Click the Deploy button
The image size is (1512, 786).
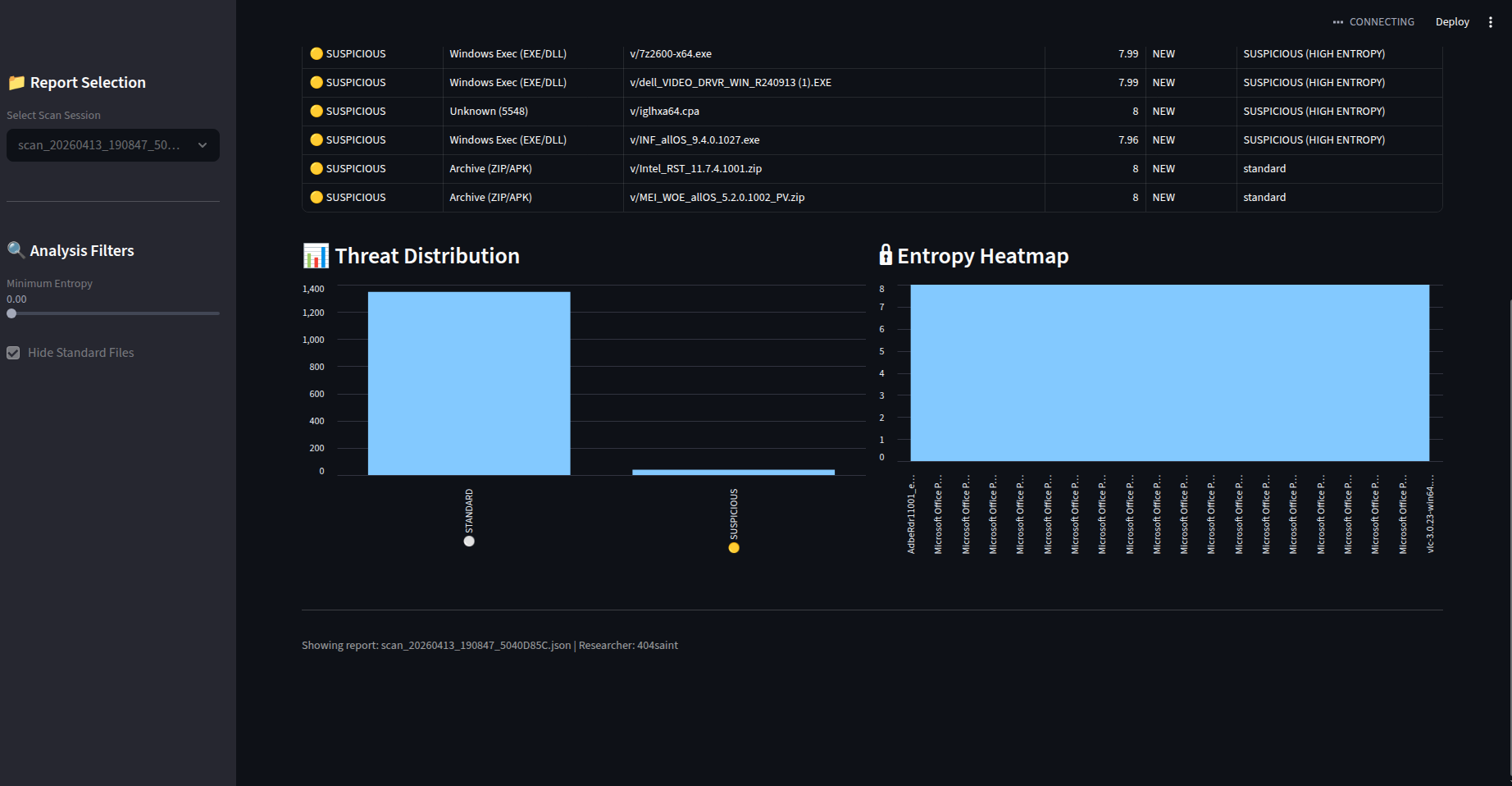tap(1452, 21)
